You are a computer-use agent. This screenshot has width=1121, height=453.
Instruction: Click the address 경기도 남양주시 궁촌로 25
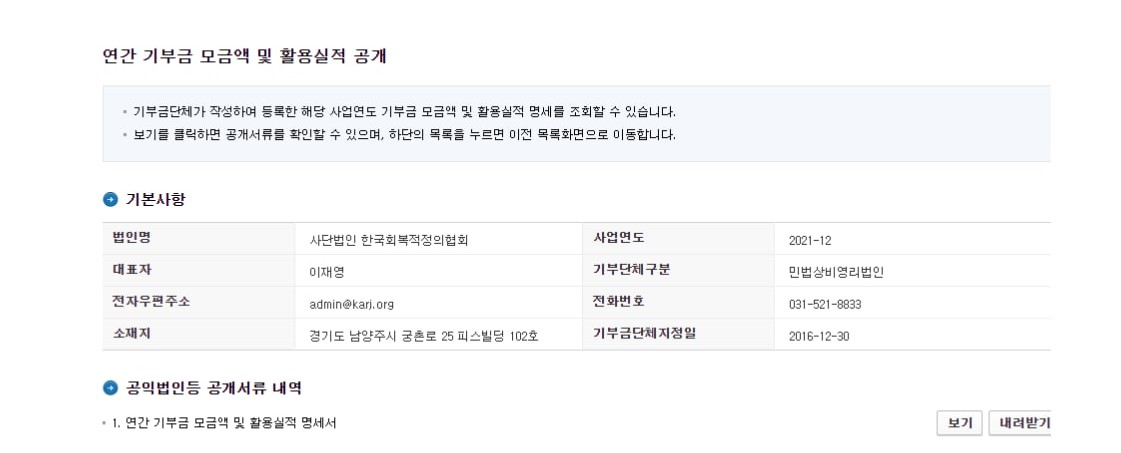(x=424, y=336)
